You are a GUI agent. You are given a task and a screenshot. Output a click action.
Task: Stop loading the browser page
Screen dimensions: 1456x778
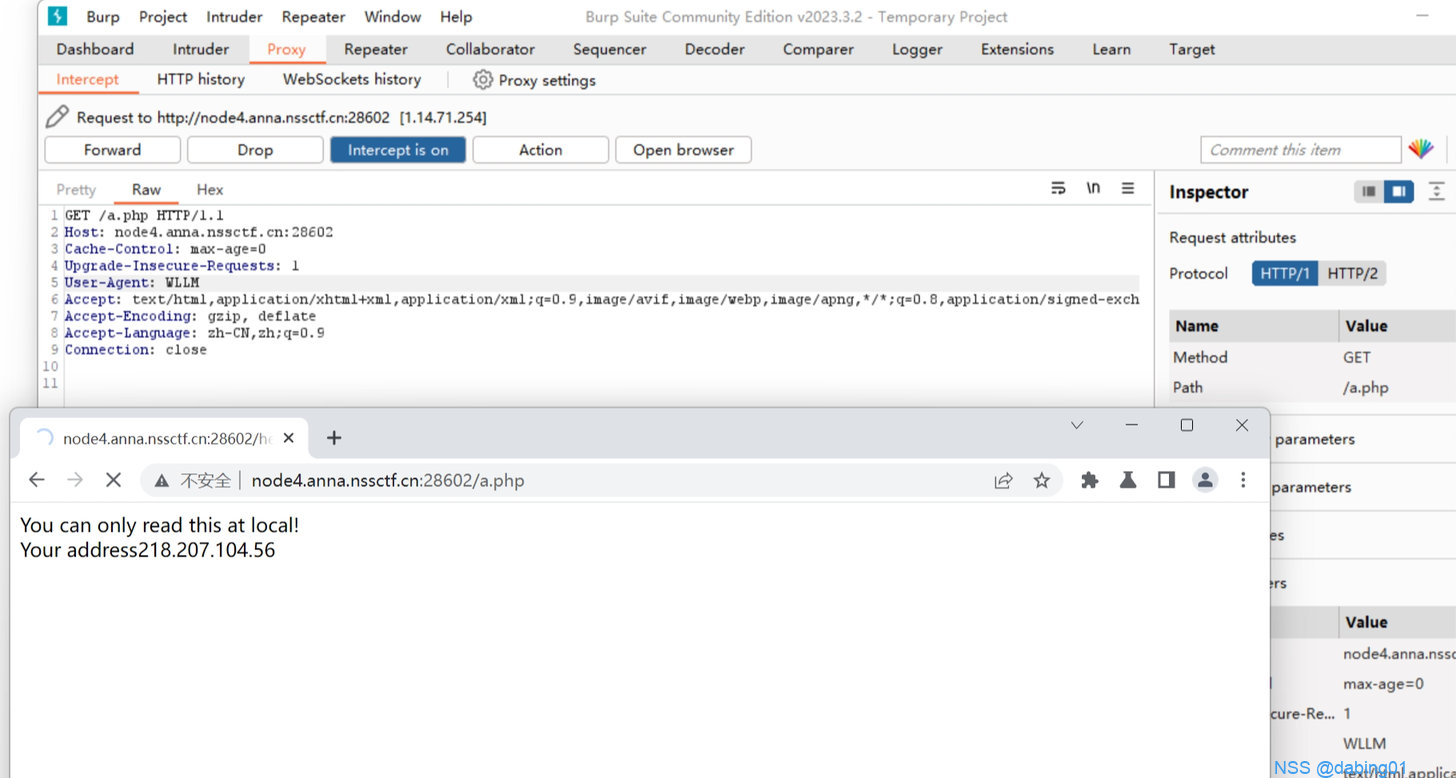click(x=113, y=480)
